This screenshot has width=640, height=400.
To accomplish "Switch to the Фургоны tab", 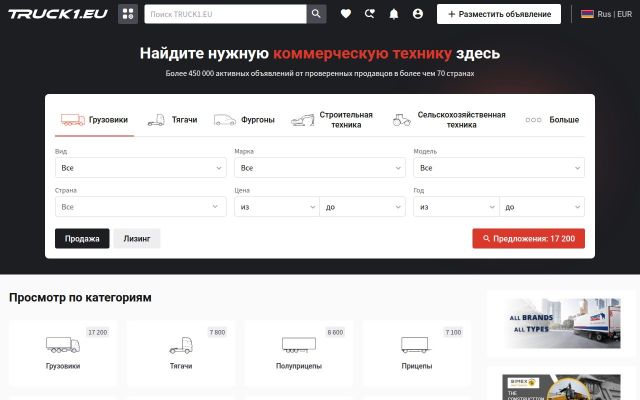I will point(244,120).
